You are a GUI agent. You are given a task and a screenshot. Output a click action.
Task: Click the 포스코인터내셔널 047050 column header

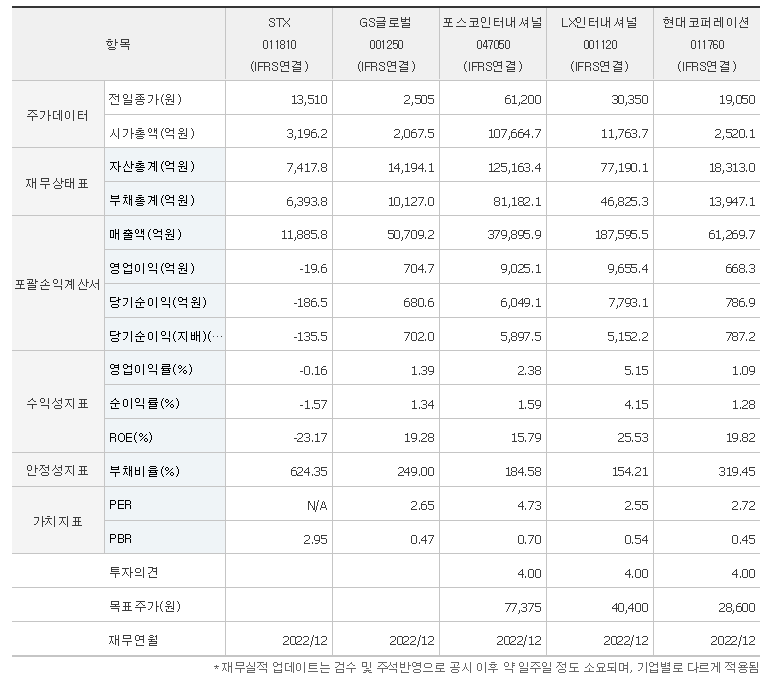[x=493, y=44]
